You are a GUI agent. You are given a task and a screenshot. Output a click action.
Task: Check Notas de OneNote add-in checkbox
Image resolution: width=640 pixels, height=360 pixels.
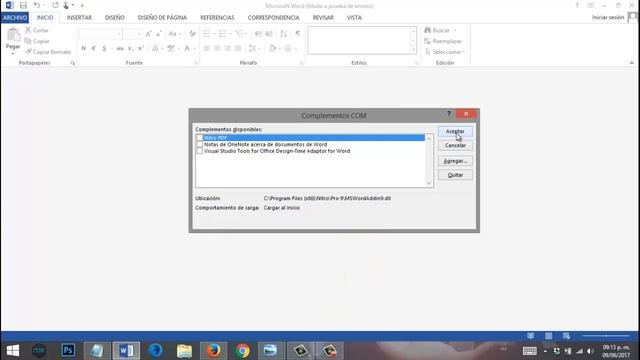pyautogui.click(x=200, y=144)
